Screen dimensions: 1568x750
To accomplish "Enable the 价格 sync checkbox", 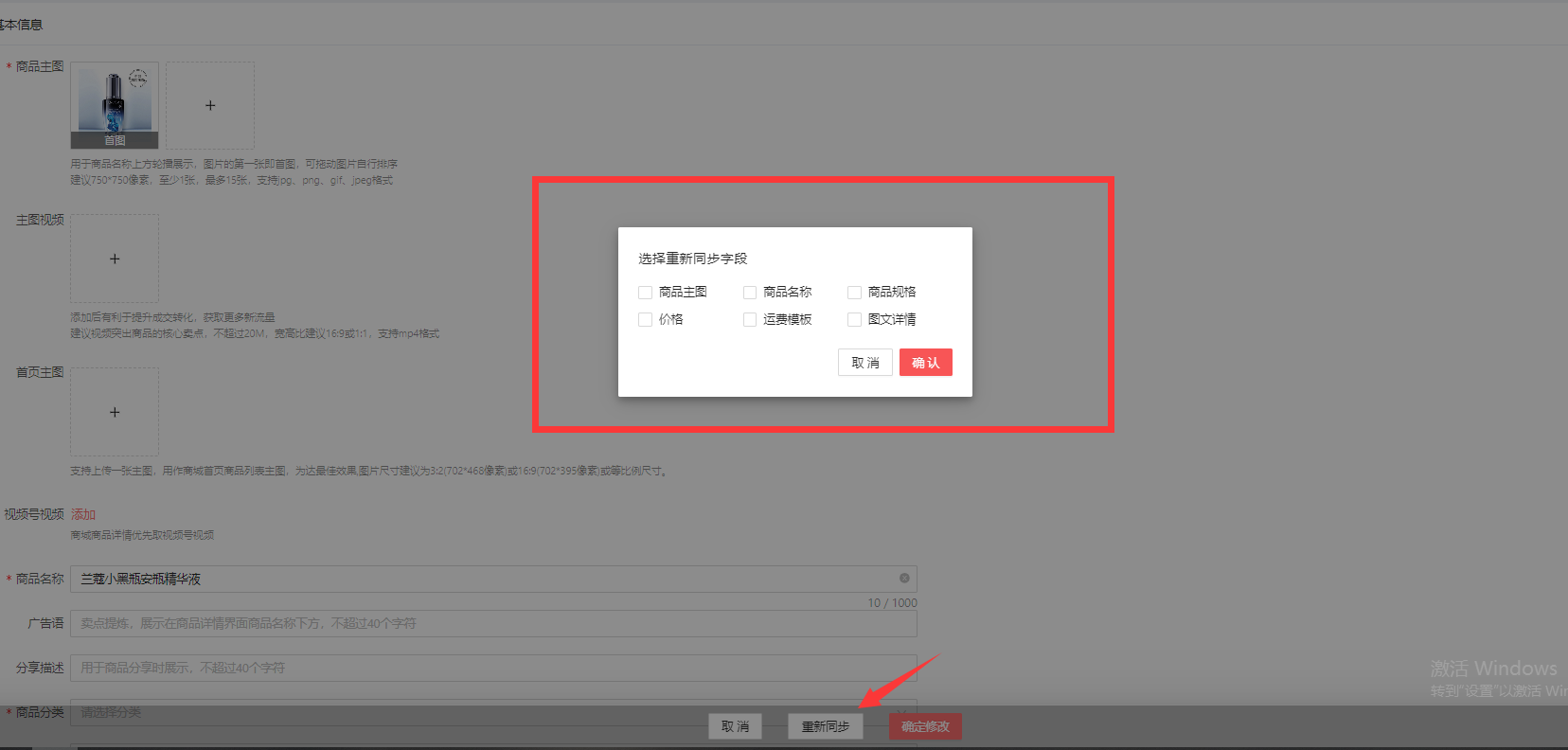I will tap(646, 320).
